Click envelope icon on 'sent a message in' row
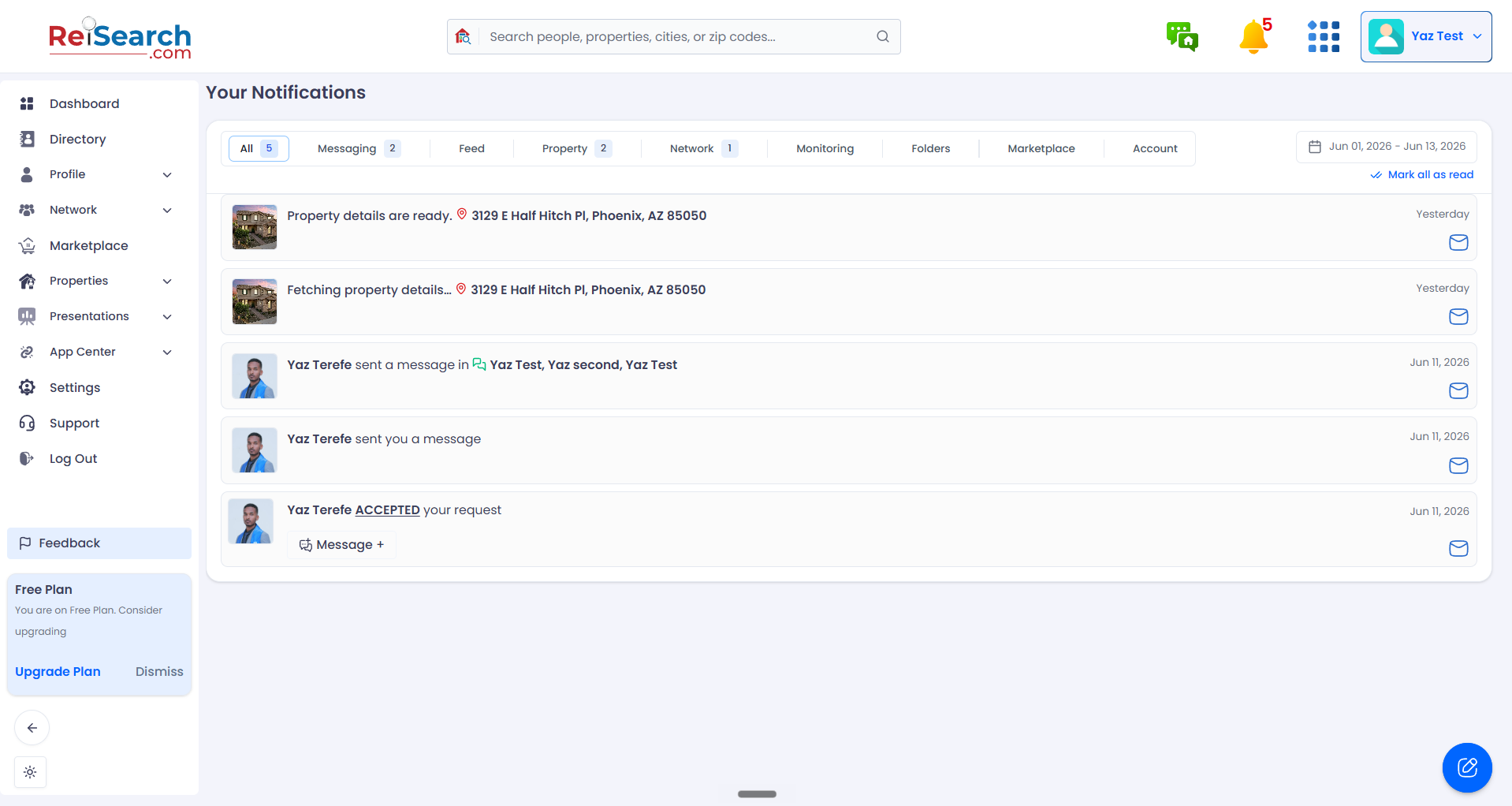The image size is (1512, 806). tap(1458, 390)
